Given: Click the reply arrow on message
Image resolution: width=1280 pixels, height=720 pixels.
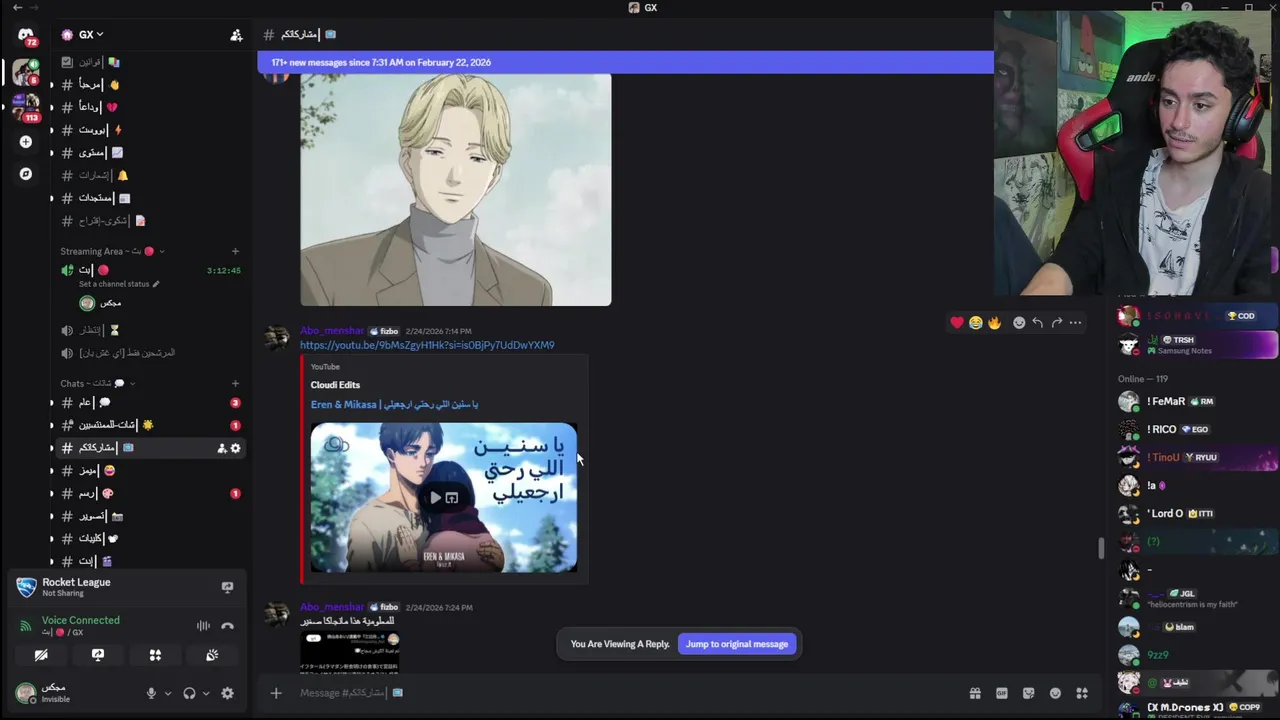Looking at the screenshot, I should 1037,322.
